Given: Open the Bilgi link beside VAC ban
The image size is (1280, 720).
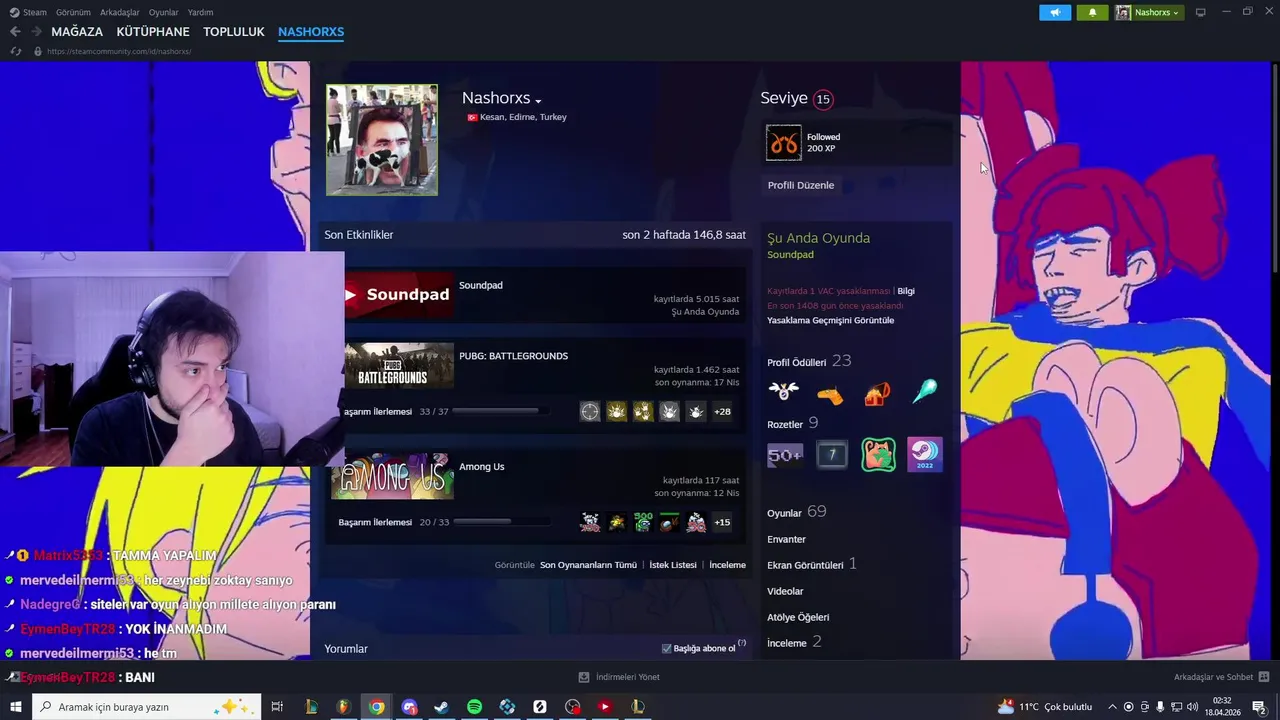Looking at the screenshot, I should tap(905, 291).
